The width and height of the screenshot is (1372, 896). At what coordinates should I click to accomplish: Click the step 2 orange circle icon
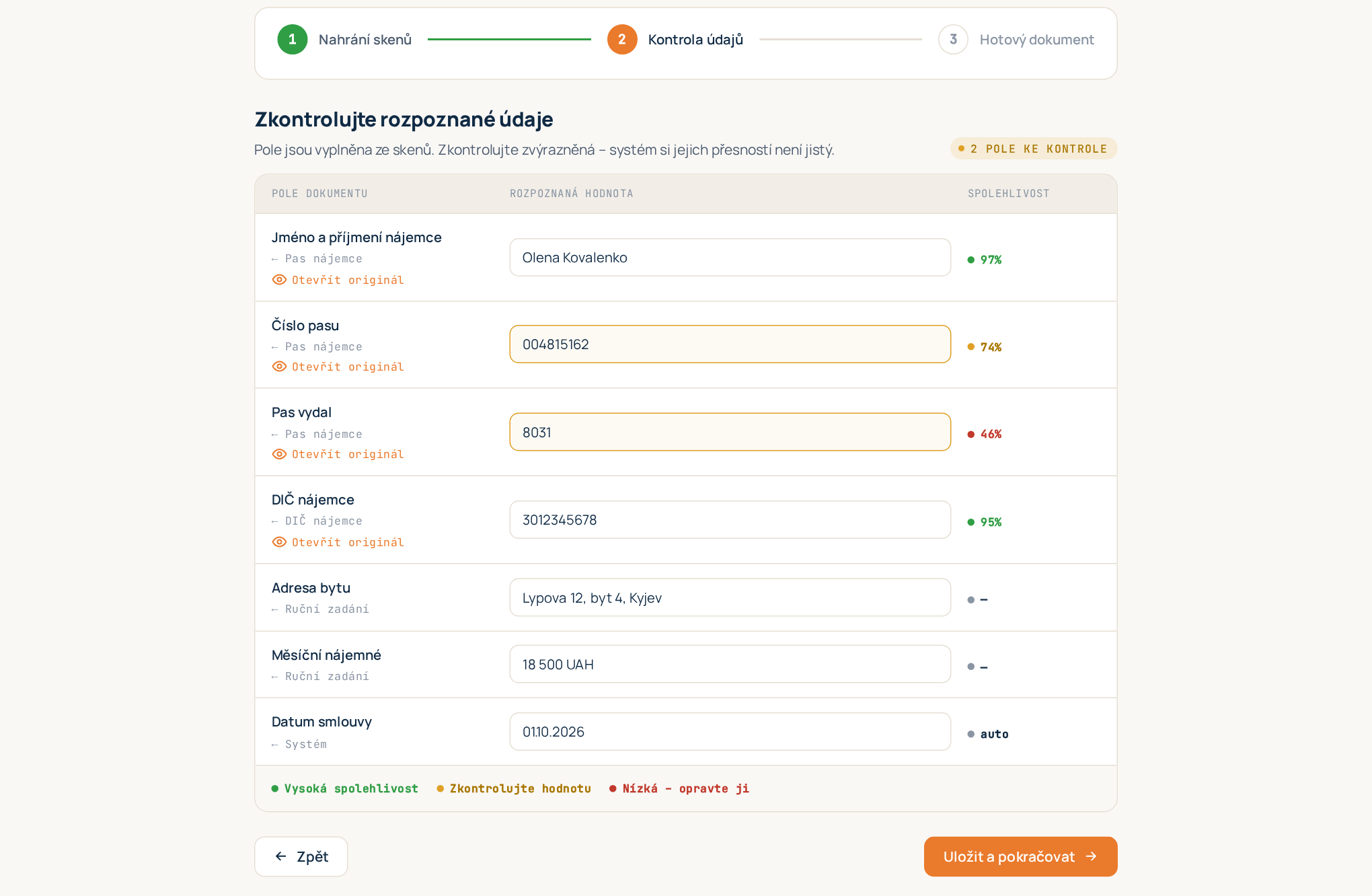[622, 40]
